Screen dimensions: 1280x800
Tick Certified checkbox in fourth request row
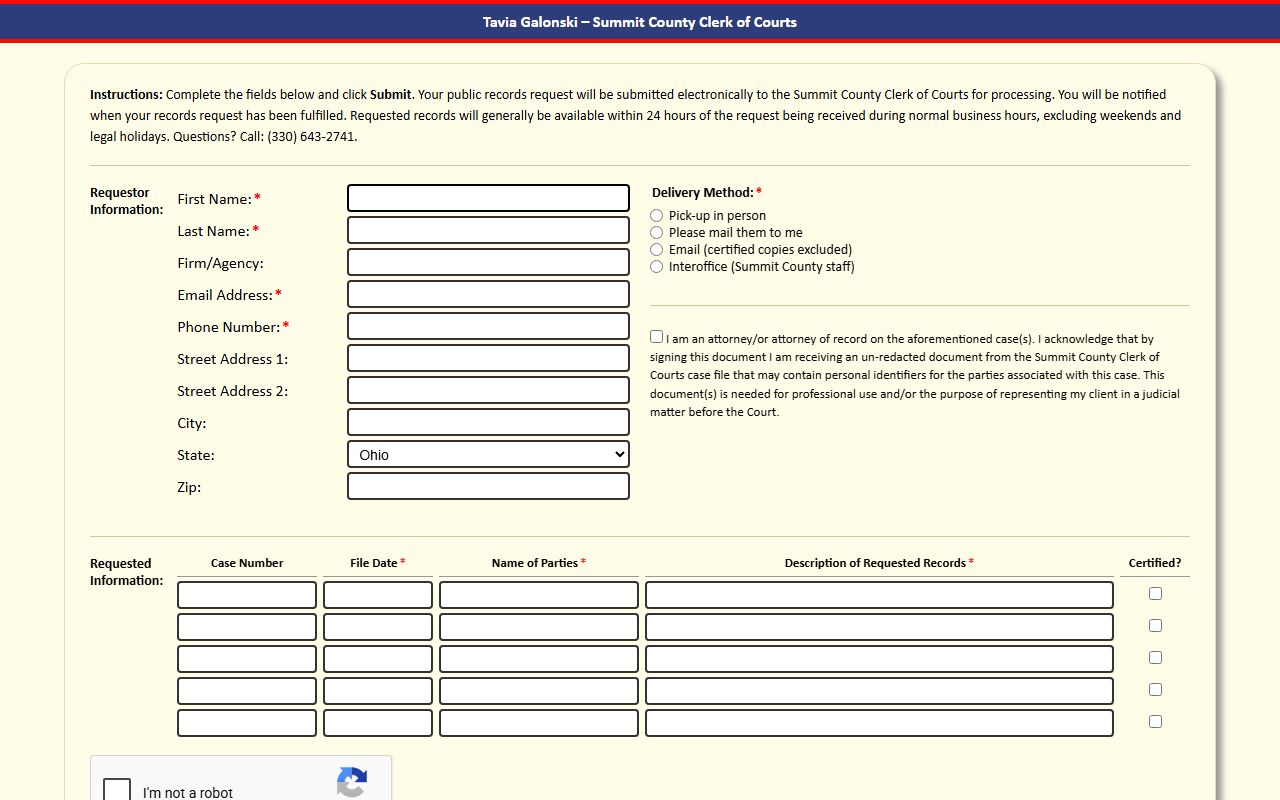click(1155, 690)
